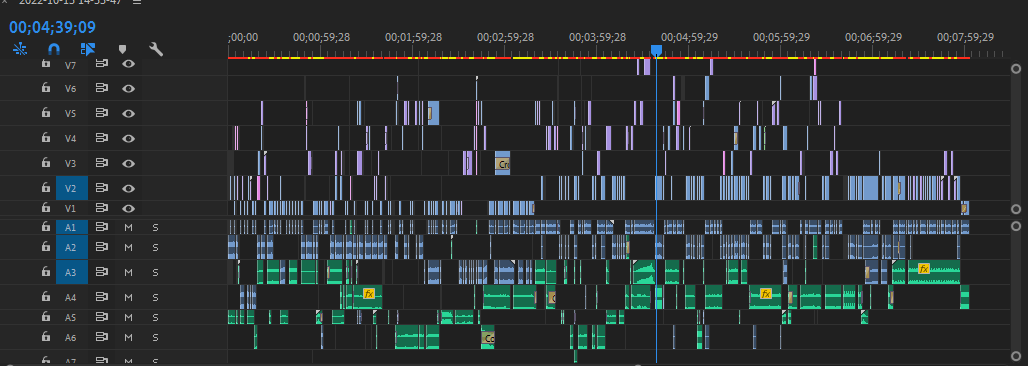Viewport: 1028px width, 366px height.
Task: Toggle insert sequences as nests option
Action: pos(20,49)
